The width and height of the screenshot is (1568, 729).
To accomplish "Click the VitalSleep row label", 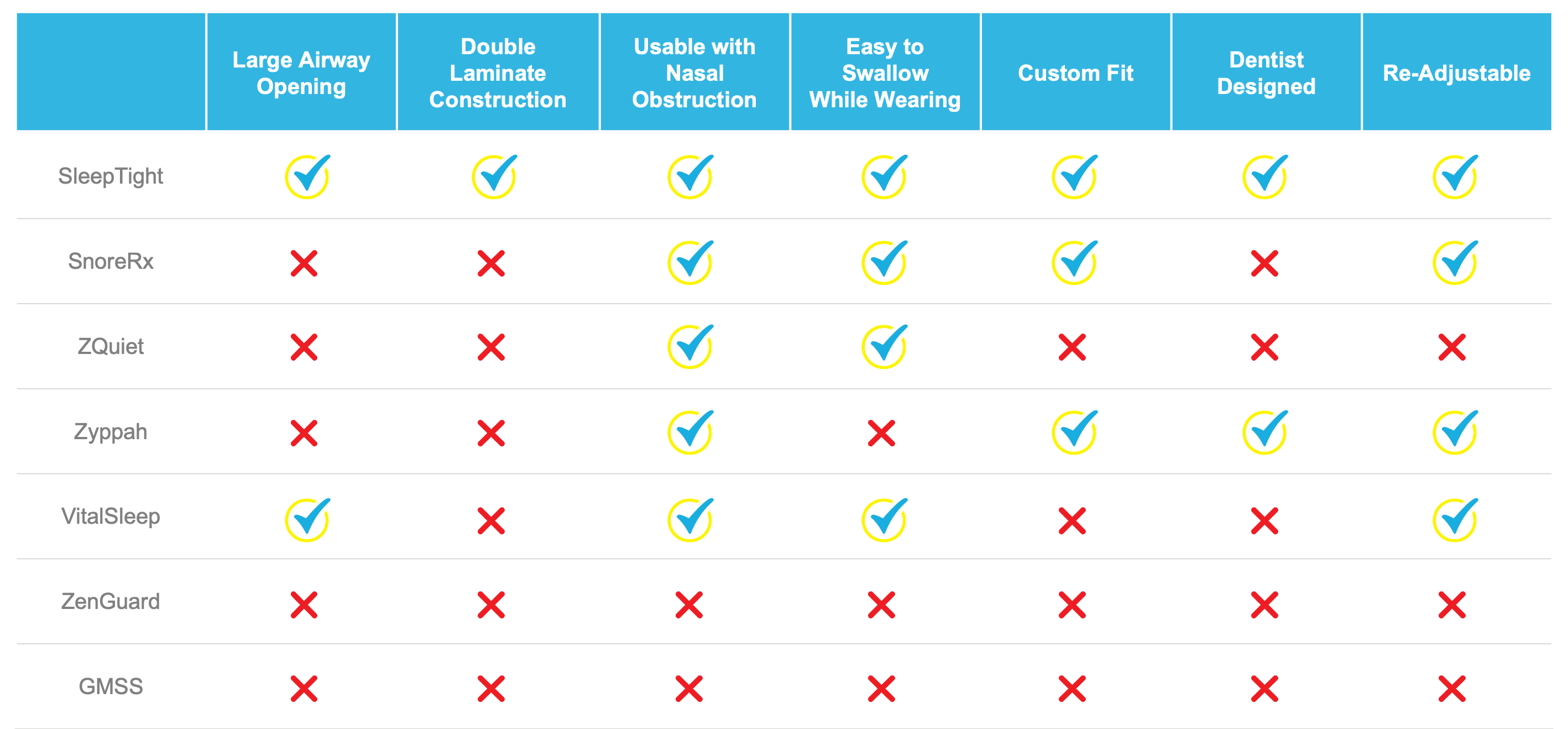I will click(111, 517).
